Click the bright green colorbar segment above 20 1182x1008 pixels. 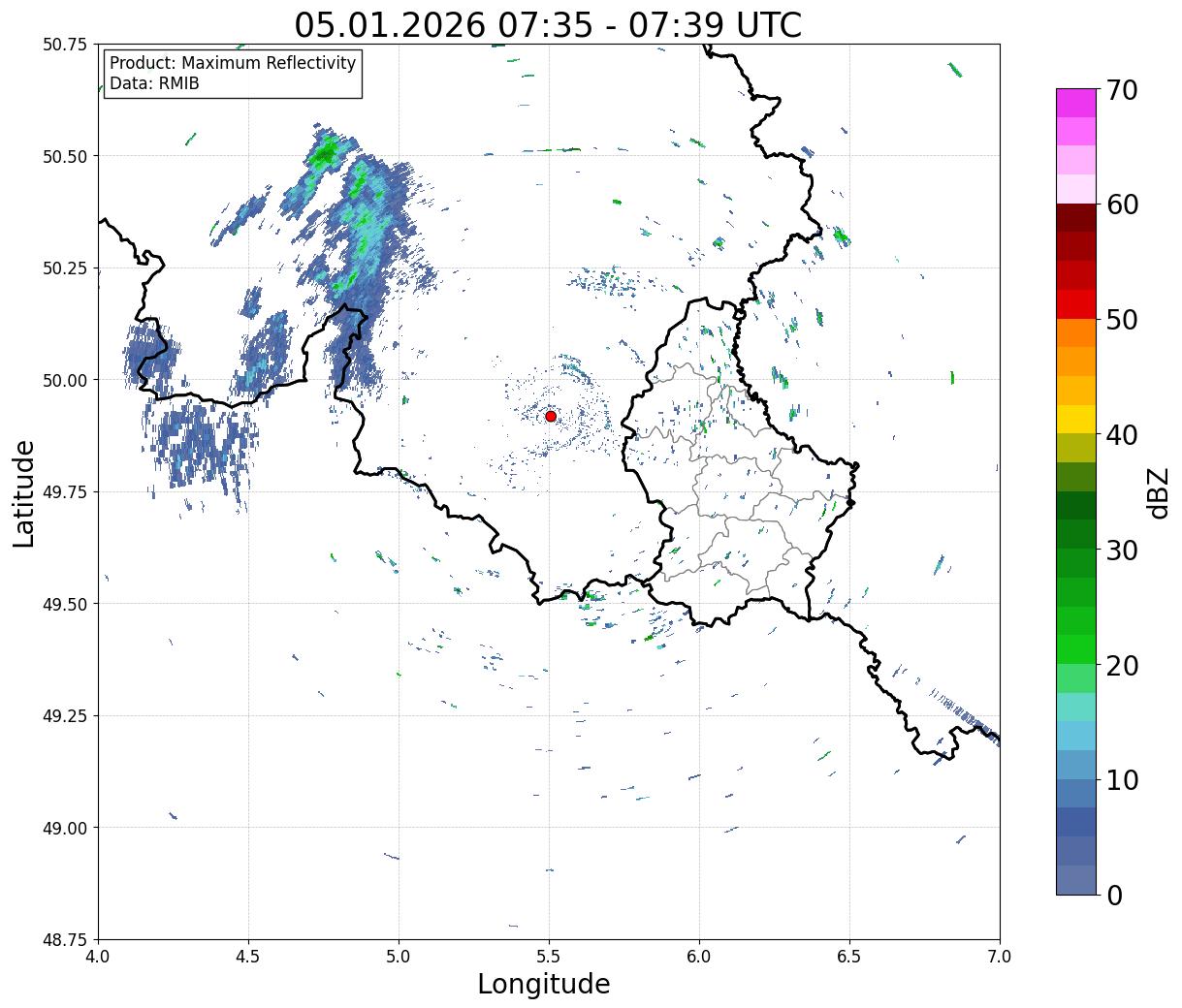pos(1076,649)
